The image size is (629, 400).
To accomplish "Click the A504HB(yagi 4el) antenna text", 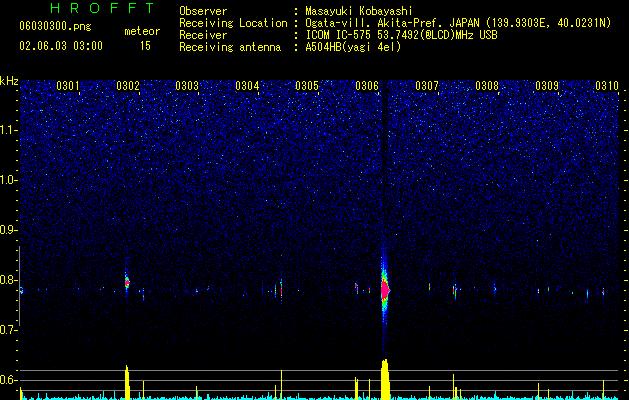I will tap(353, 47).
